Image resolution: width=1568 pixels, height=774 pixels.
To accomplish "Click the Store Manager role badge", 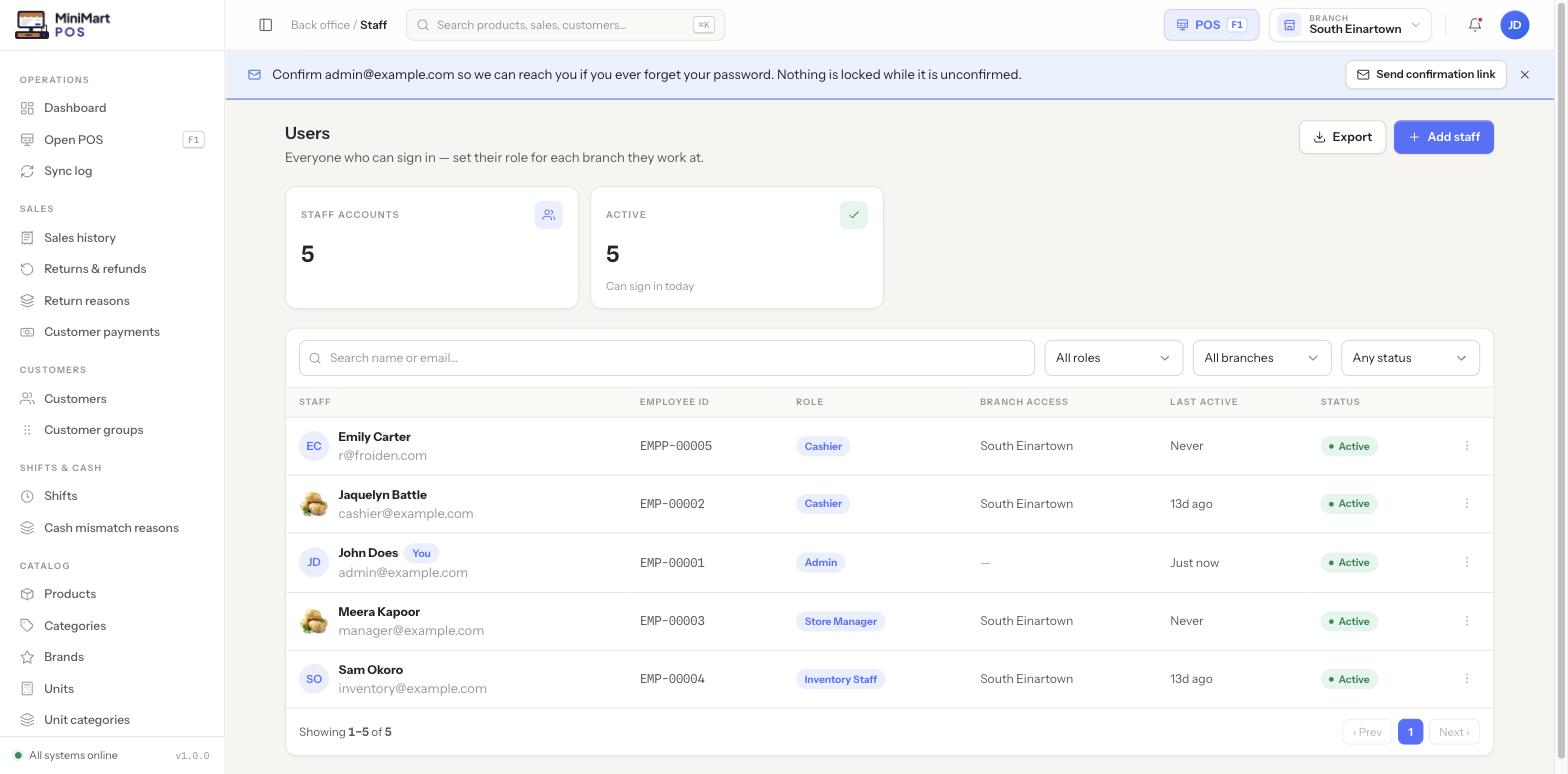I will click(x=841, y=621).
